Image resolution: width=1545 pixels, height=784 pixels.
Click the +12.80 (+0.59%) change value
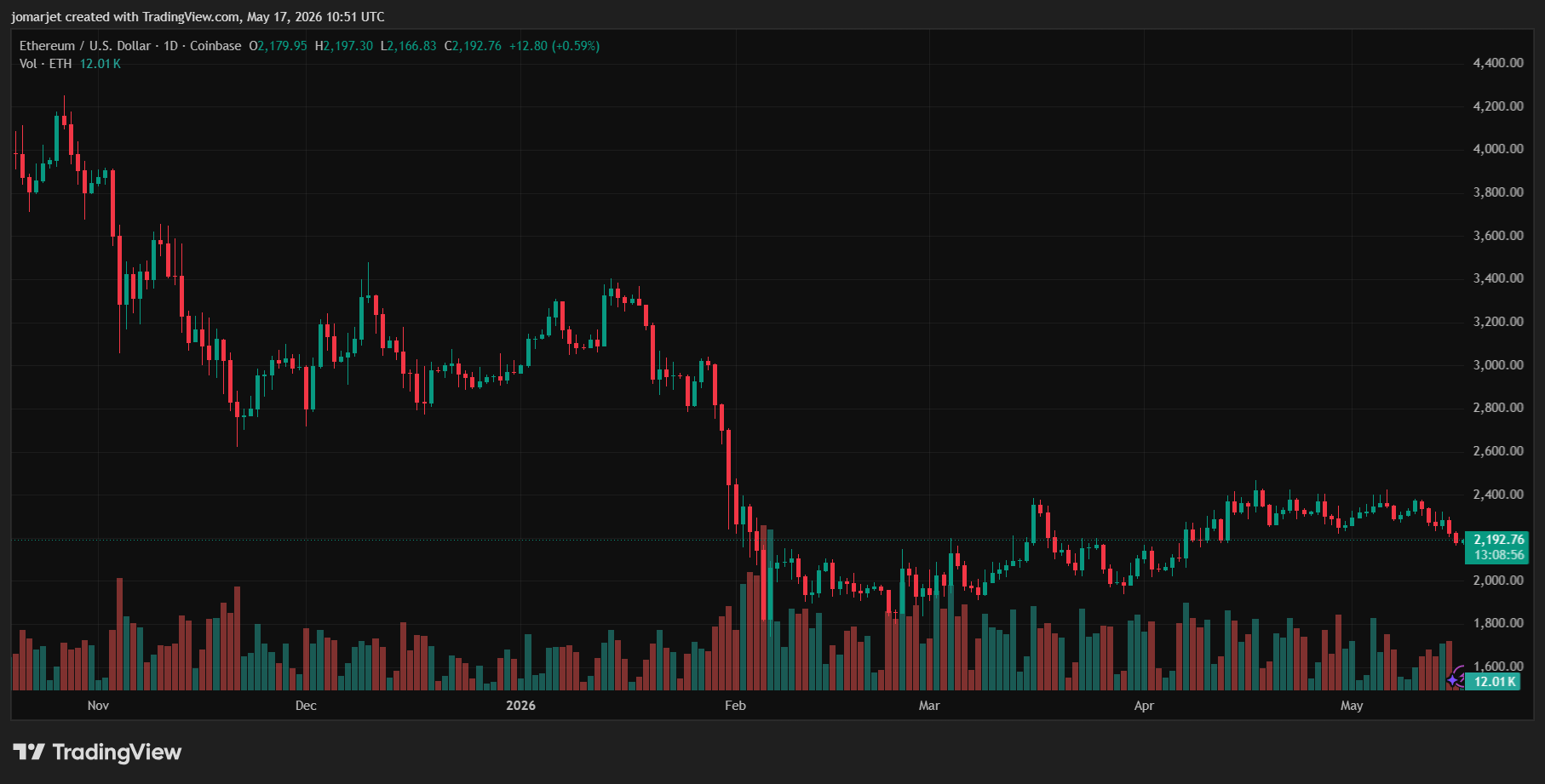pyautogui.click(x=554, y=46)
